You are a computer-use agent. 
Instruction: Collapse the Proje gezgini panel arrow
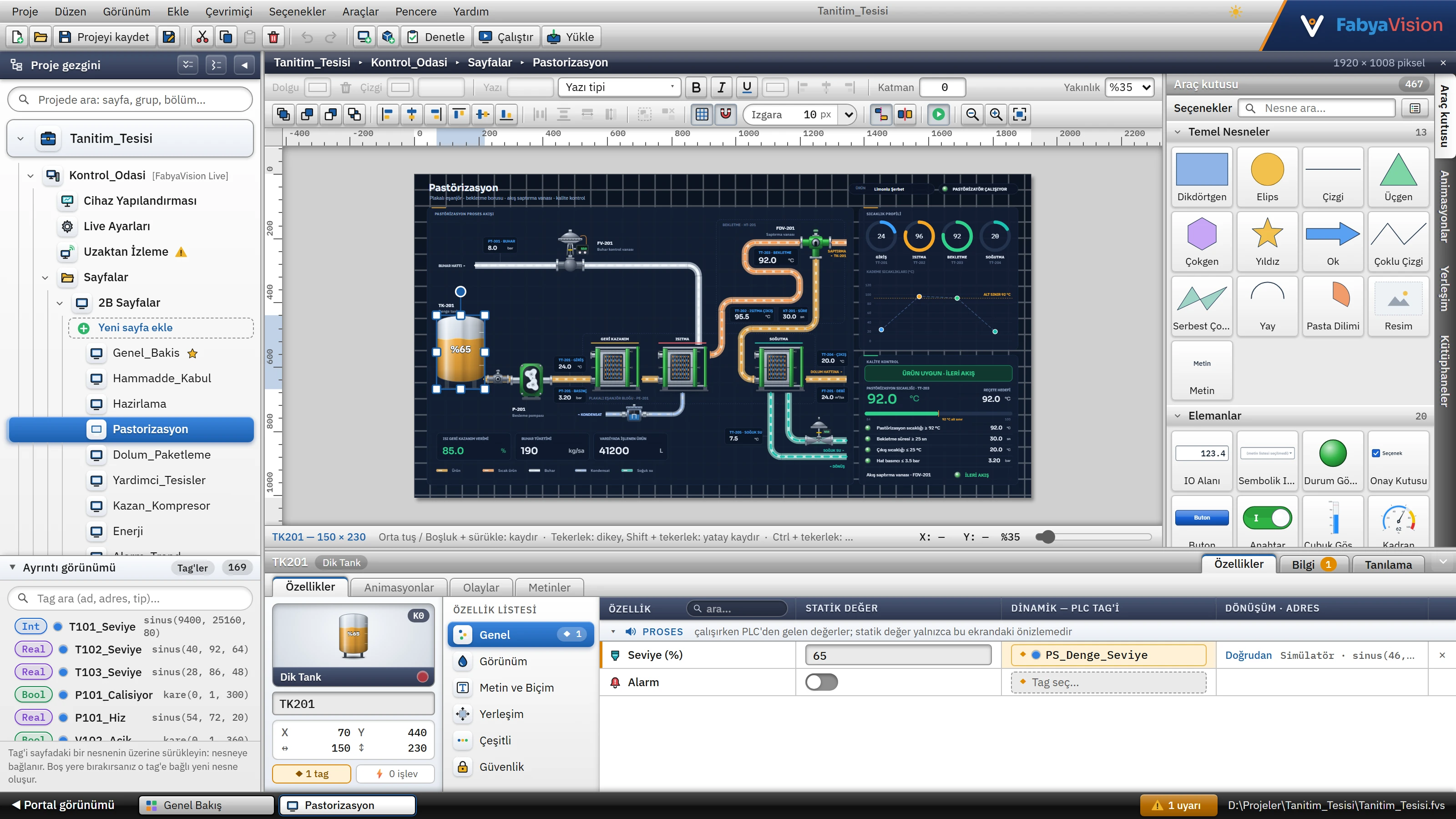click(244, 65)
